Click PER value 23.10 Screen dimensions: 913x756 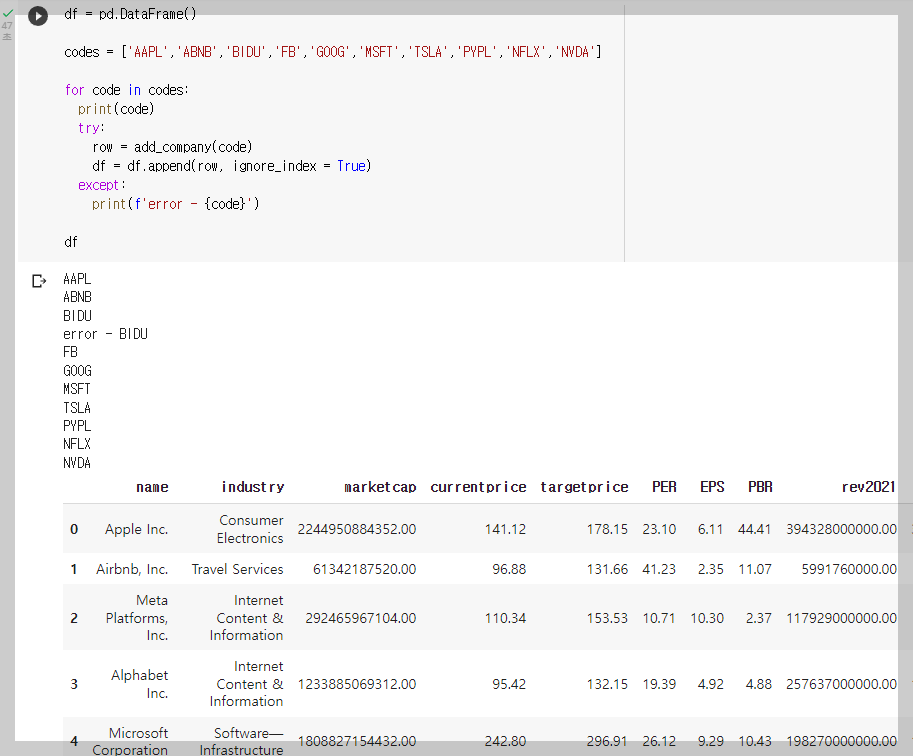(659, 529)
